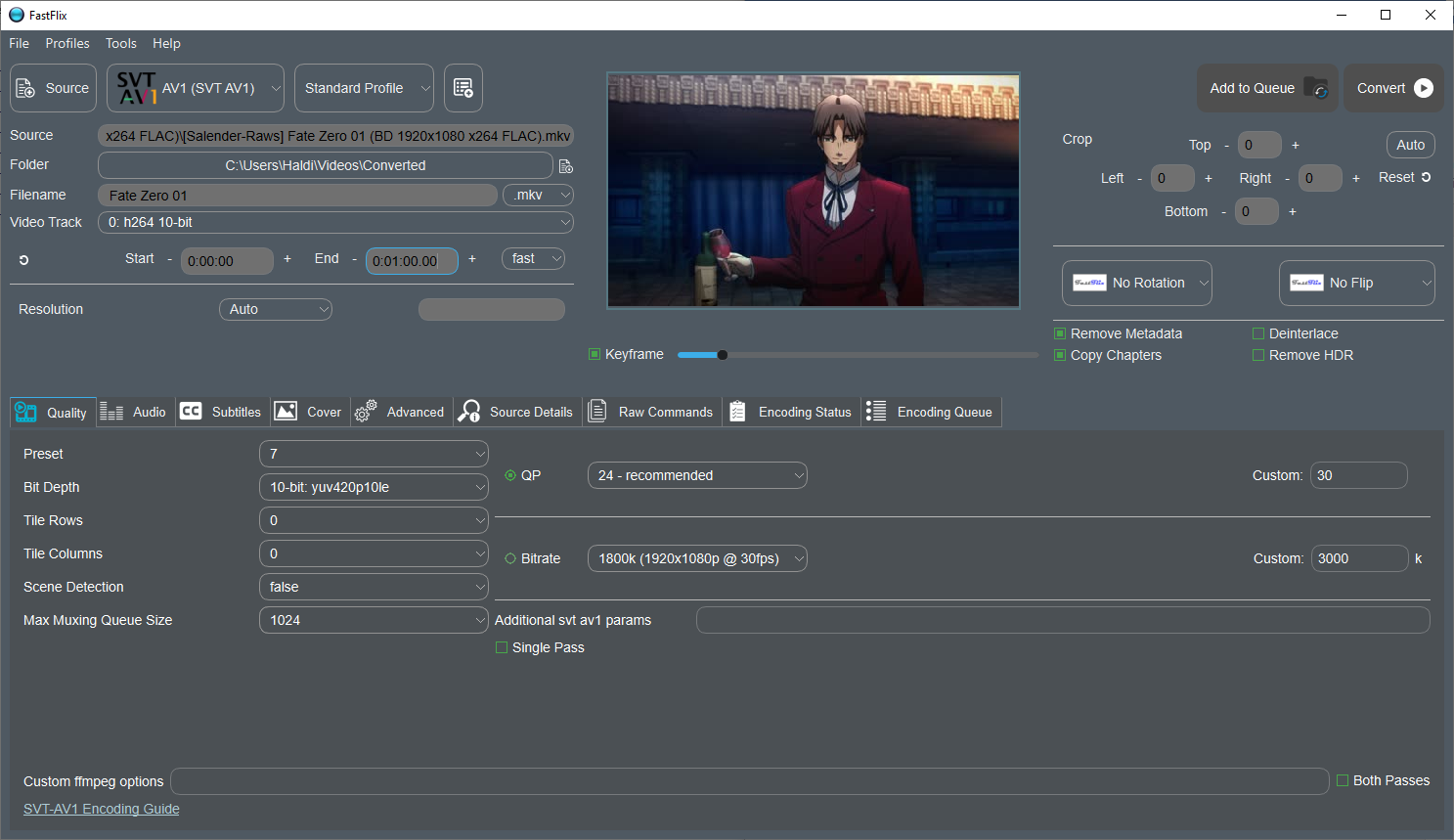1454x840 pixels.
Task: Toggle the Keyframe checkbox
Action: tap(595, 354)
